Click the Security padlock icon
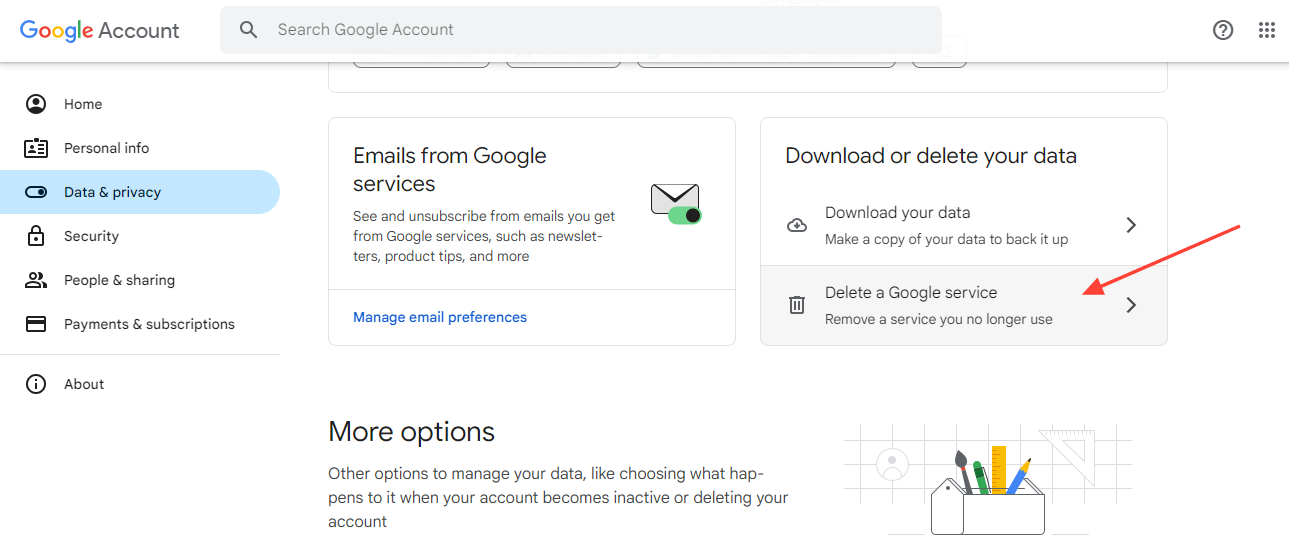 pos(36,236)
